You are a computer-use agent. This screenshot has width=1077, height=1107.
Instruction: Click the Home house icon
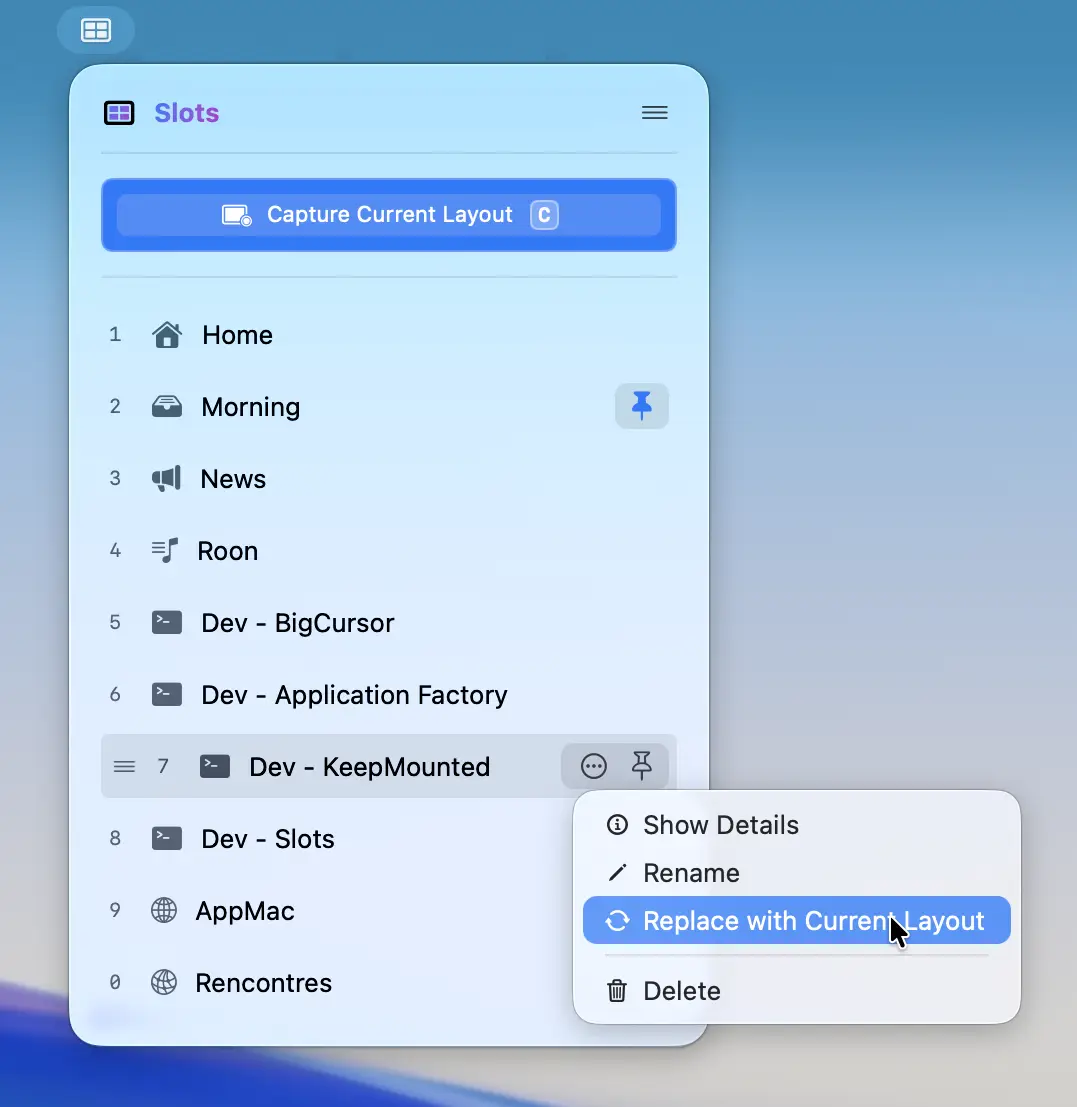tap(167, 335)
